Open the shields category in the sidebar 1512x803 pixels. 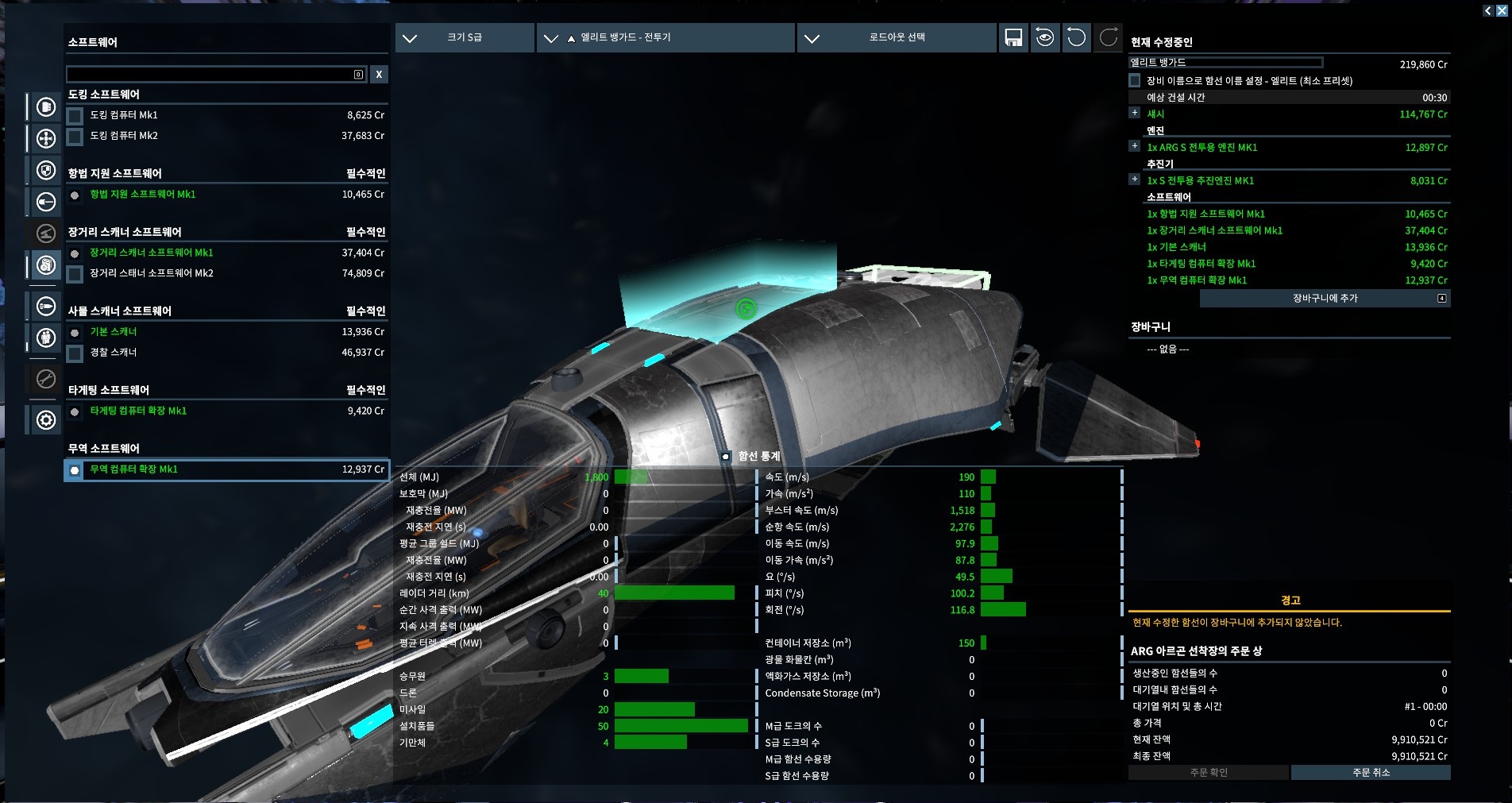[46, 170]
